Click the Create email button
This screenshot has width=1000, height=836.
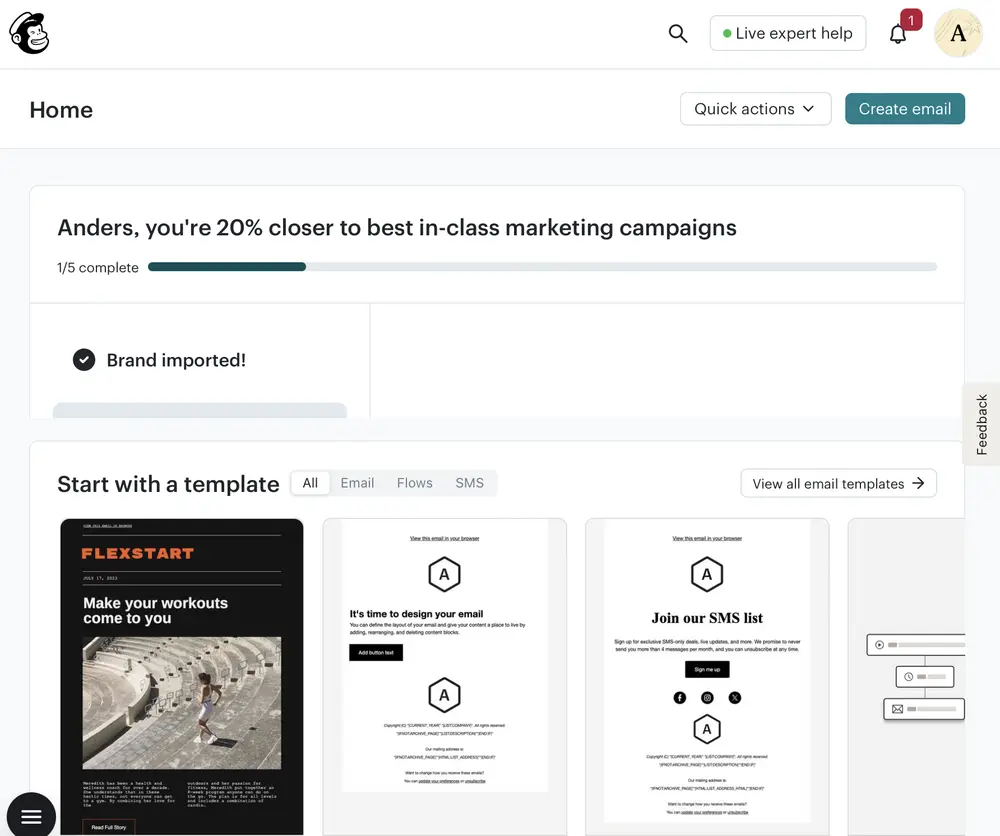904,109
